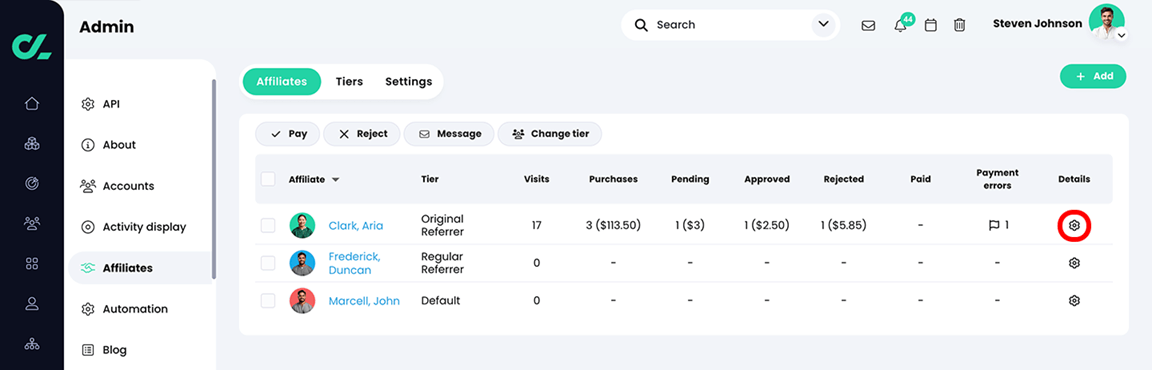Select all affiliates with header checkbox
Image resolution: width=1152 pixels, height=370 pixels.
click(268, 179)
